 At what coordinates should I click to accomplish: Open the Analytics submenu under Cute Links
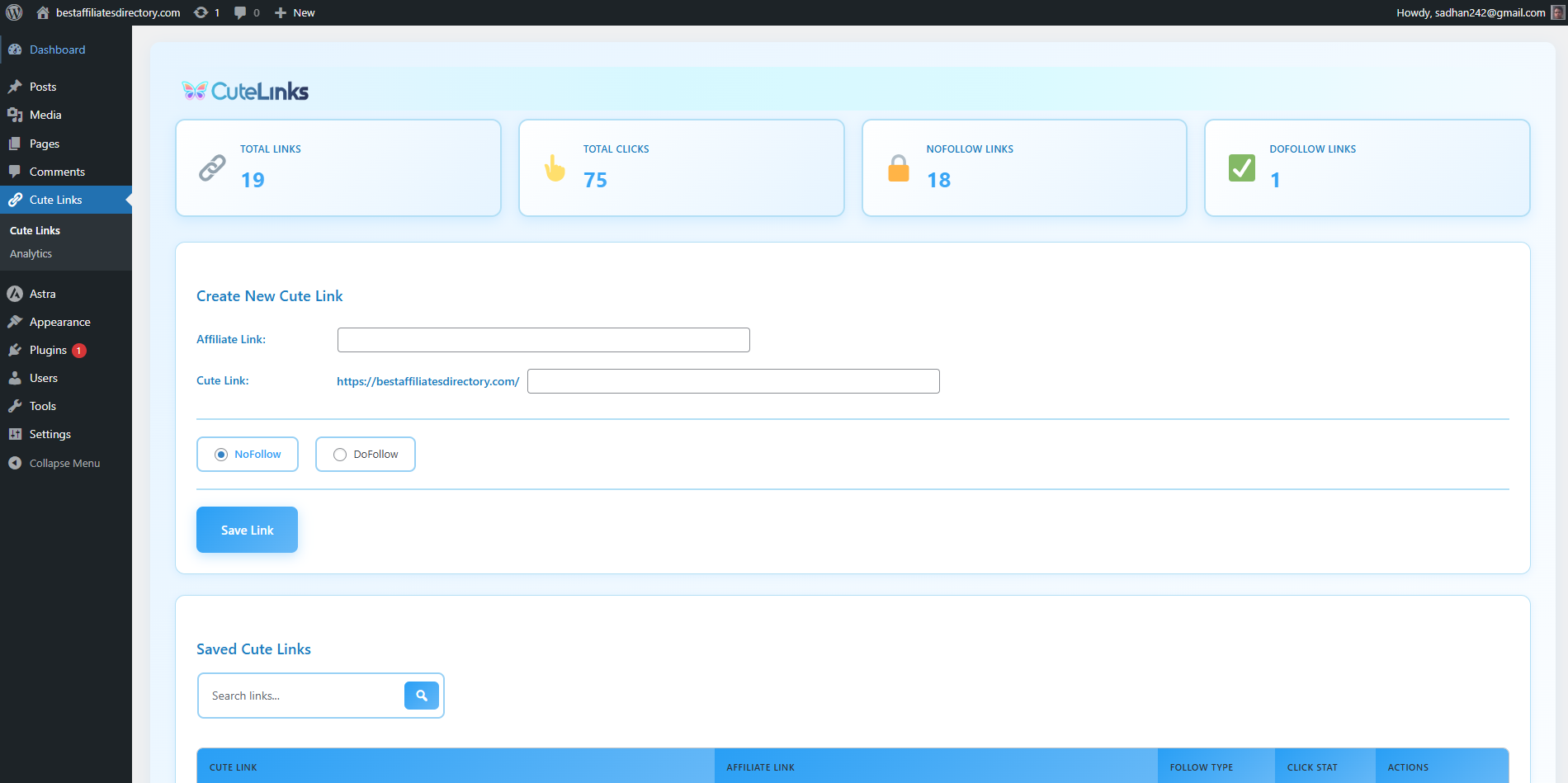coord(31,253)
